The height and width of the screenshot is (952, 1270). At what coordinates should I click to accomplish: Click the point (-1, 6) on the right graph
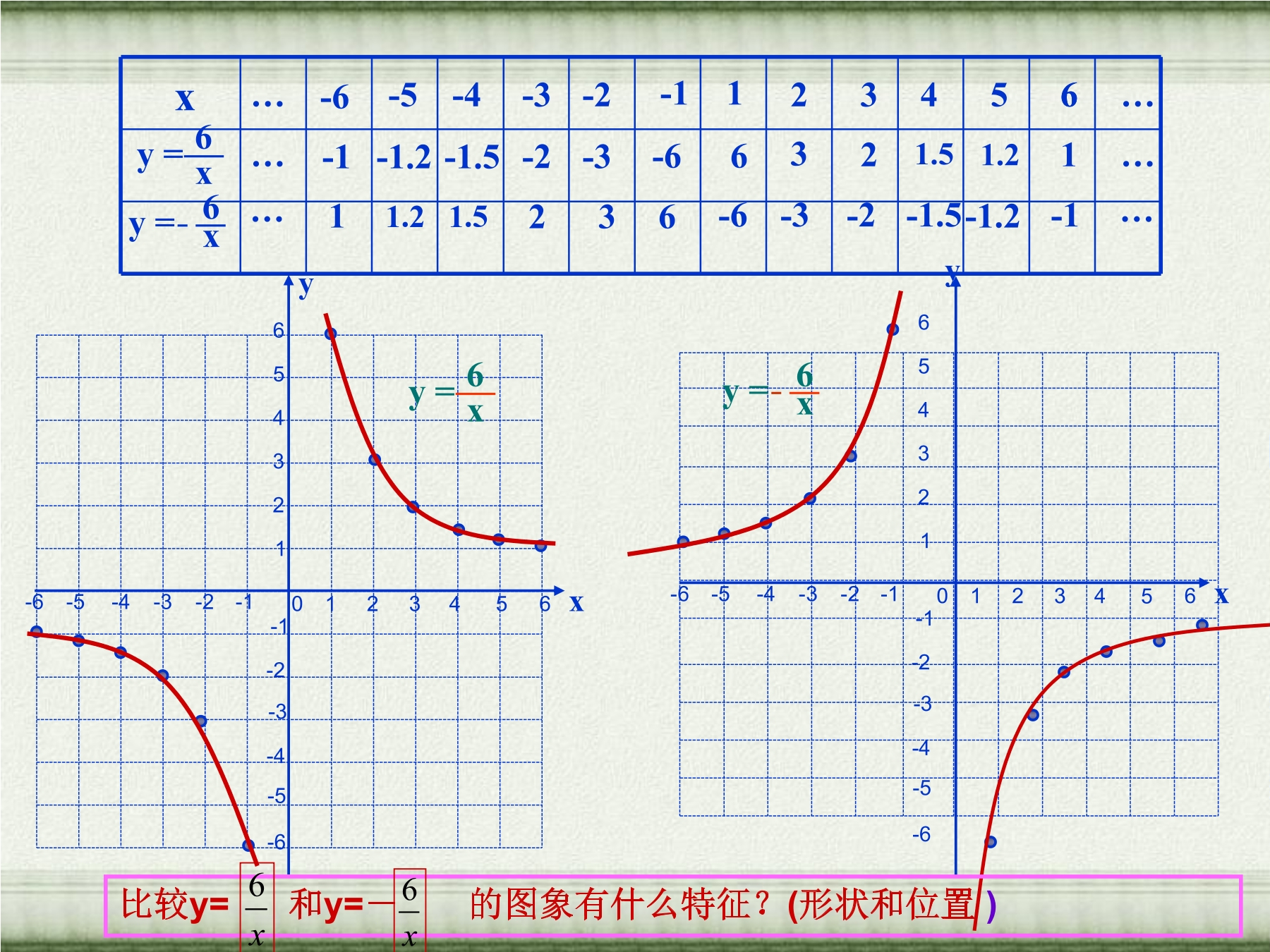(893, 329)
